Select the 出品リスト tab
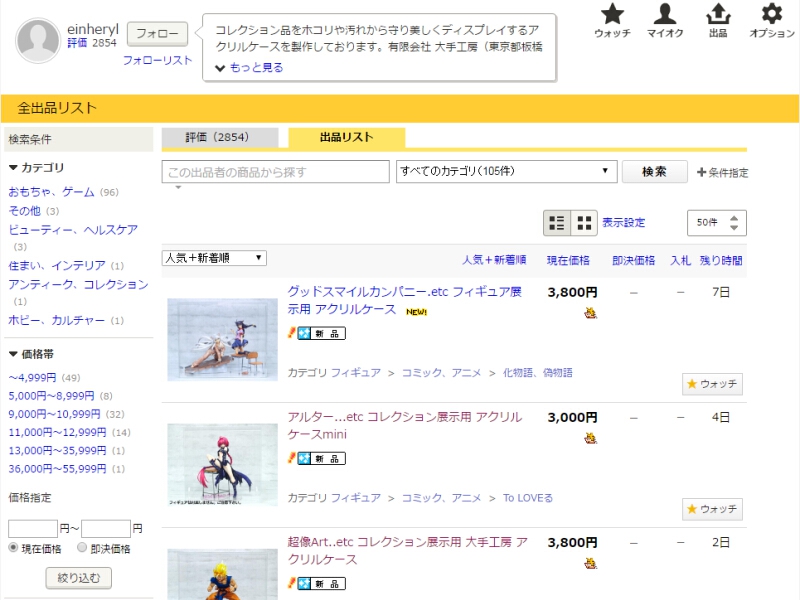This screenshot has height=600, width=800. (346, 138)
